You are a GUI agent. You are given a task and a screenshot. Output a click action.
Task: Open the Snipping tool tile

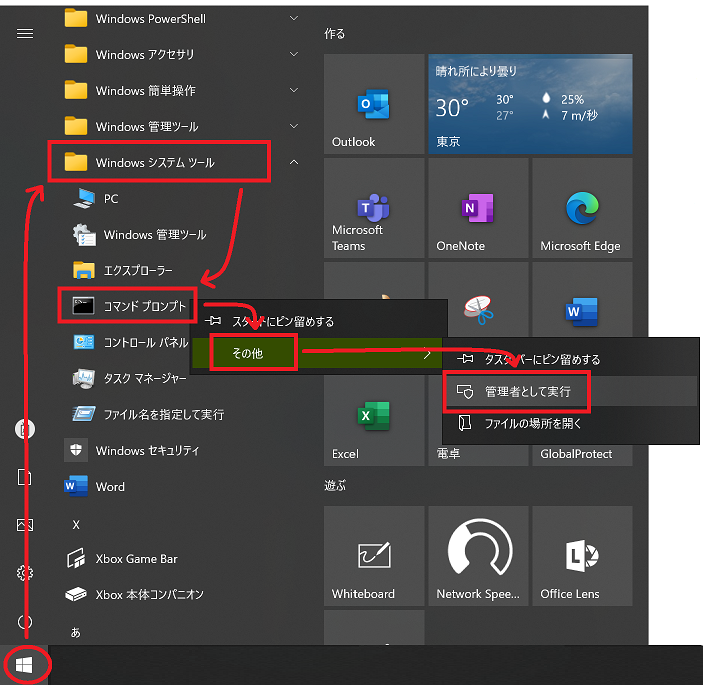478,310
